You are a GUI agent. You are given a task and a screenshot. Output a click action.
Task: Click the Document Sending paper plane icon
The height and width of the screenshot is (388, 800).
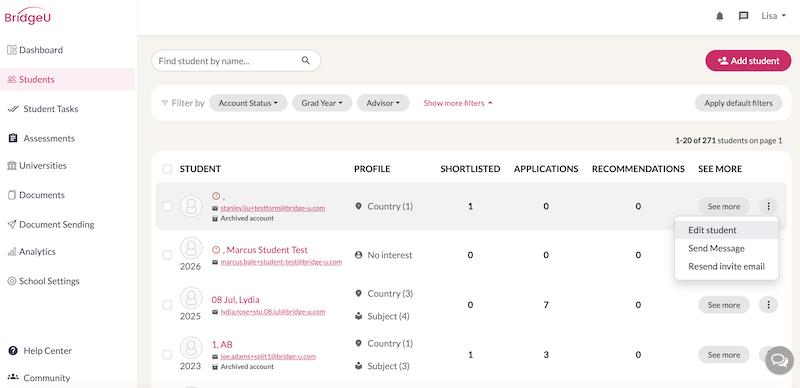point(12,224)
